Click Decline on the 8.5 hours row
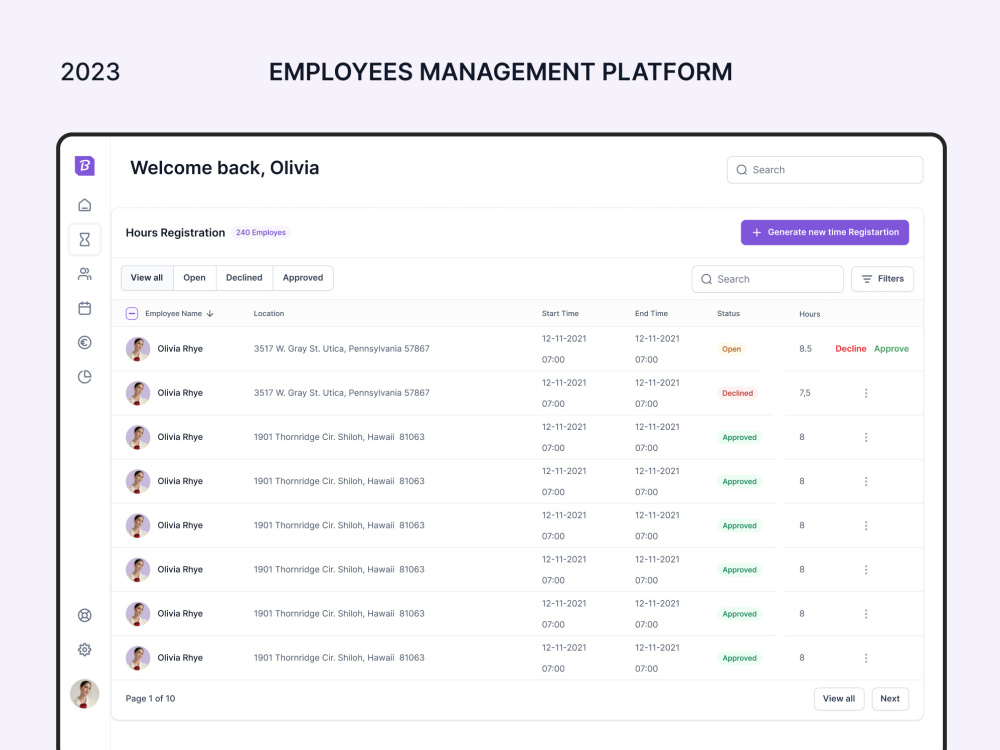Screen dimensions: 1000x750 coord(851,349)
